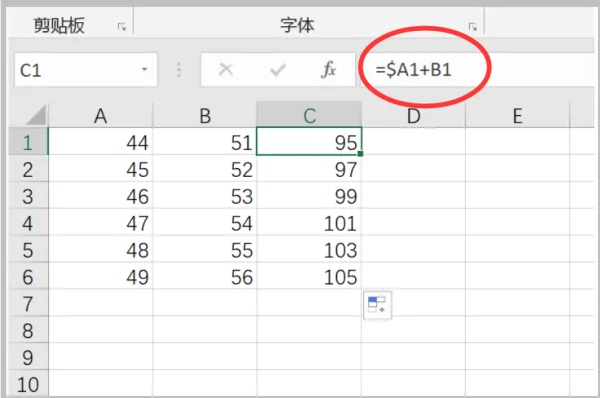Viewport: 600px width, 398px height.
Task: Click the formula bar text =$A1+B1
Action: click(x=414, y=70)
